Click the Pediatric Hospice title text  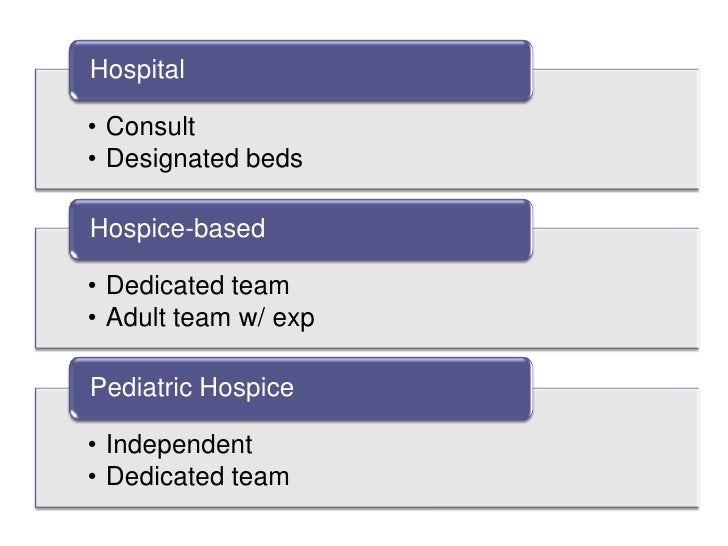pyautogui.click(x=192, y=388)
